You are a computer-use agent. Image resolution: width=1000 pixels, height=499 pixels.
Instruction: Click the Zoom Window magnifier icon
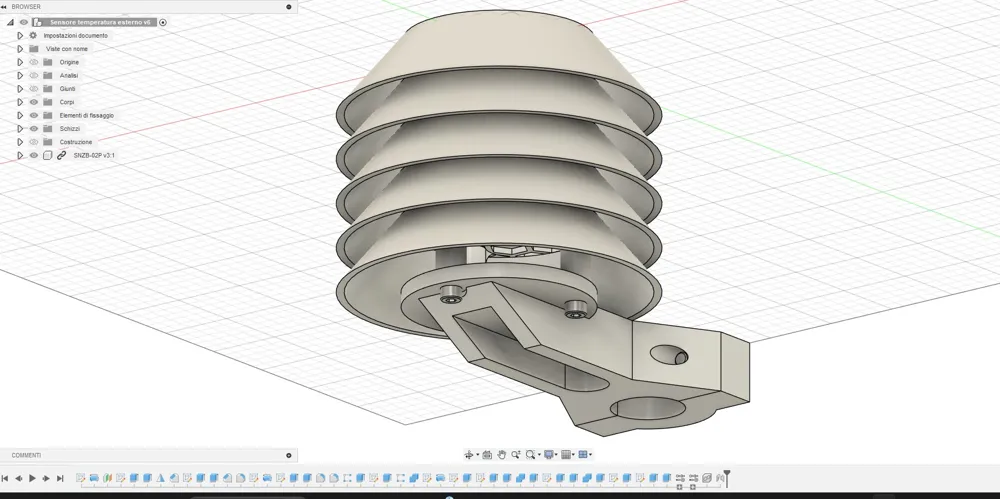click(x=530, y=455)
